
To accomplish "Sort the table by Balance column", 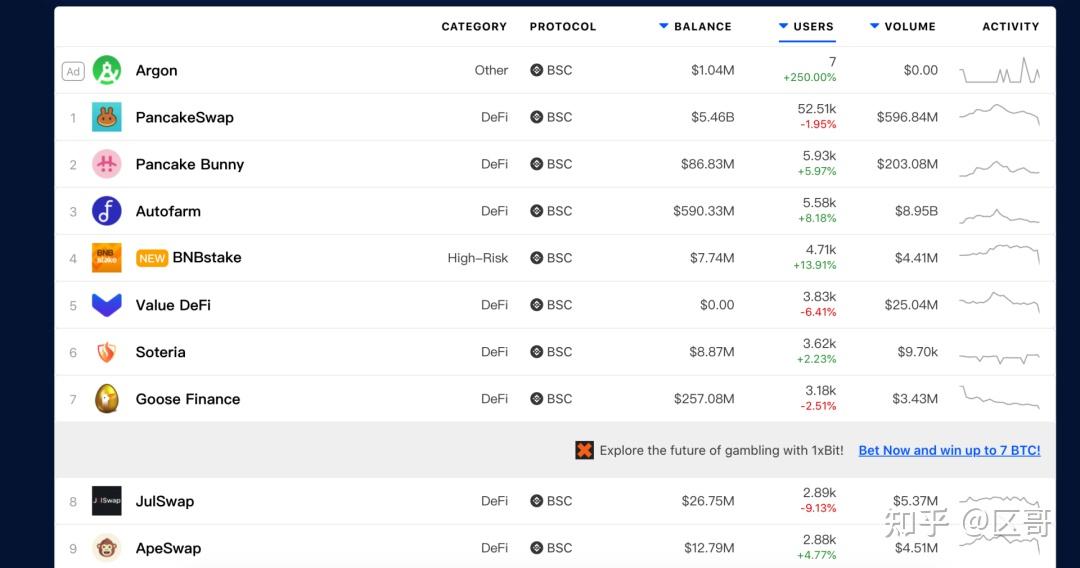I will pyautogui.click(x=702, y=27).
